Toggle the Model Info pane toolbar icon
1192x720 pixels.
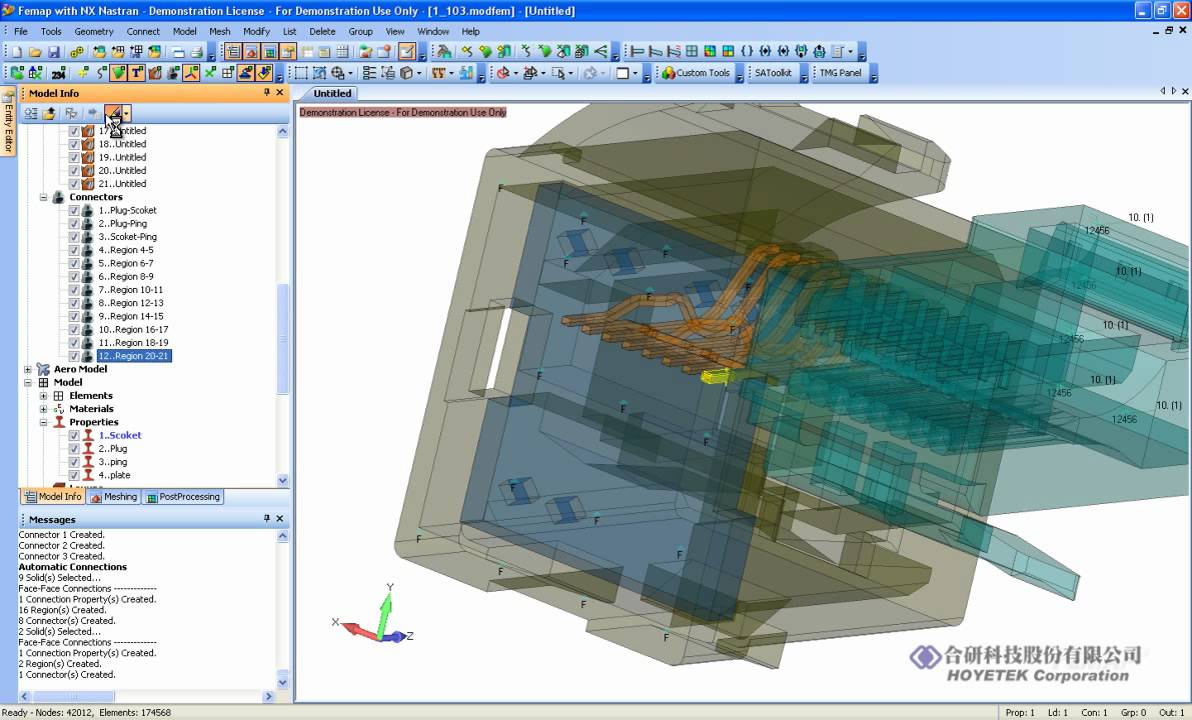coord(233,52)
